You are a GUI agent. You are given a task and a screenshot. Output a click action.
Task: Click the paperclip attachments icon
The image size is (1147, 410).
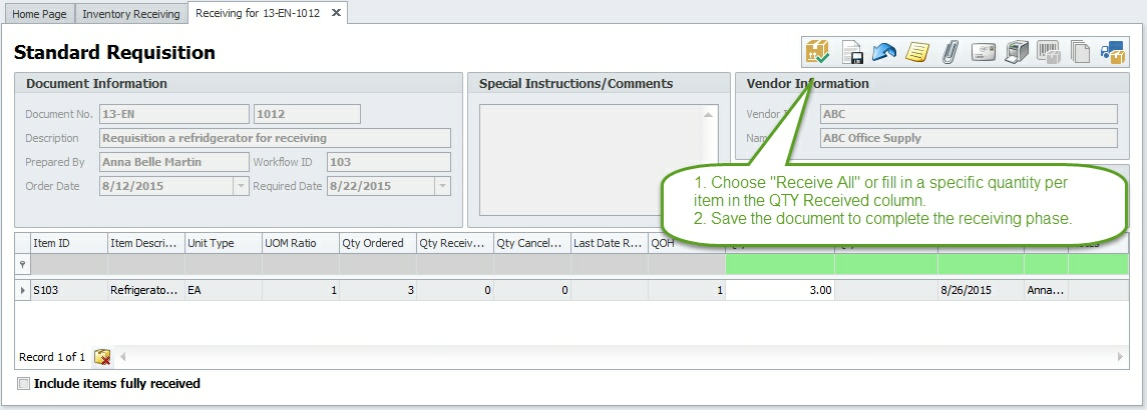click(x=949, y=52)
